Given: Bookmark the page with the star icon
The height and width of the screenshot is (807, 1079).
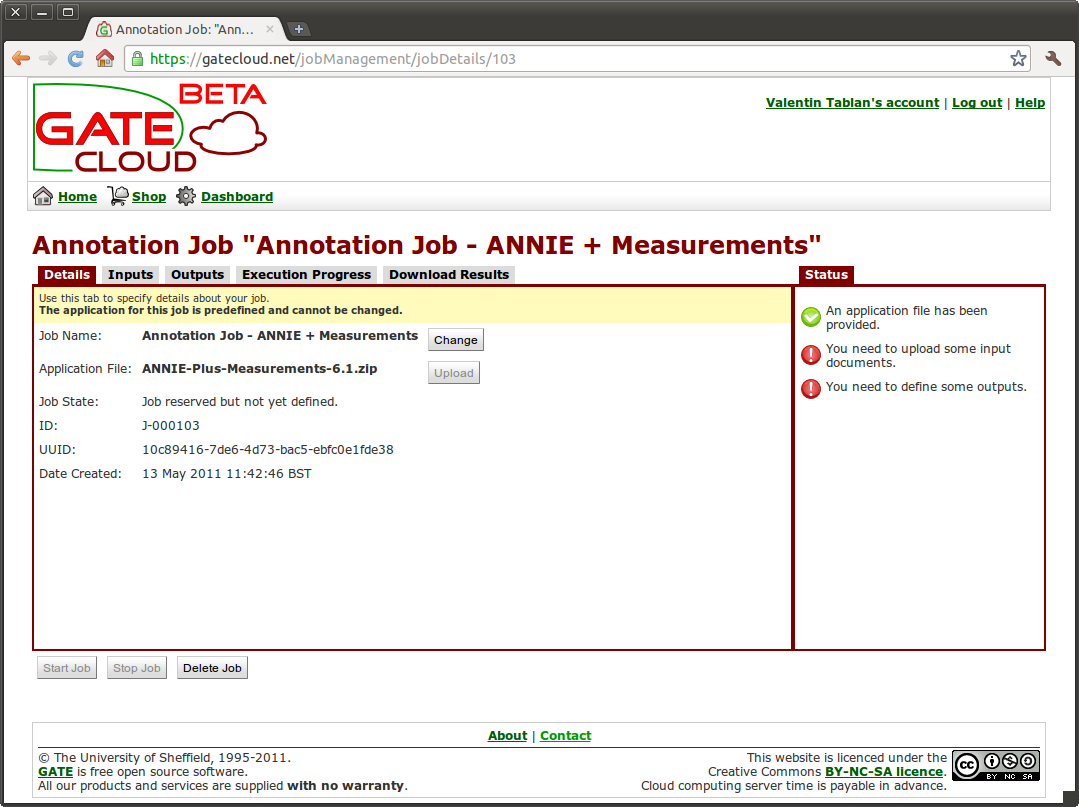Looking at the screenshot, I should 1018,58.
